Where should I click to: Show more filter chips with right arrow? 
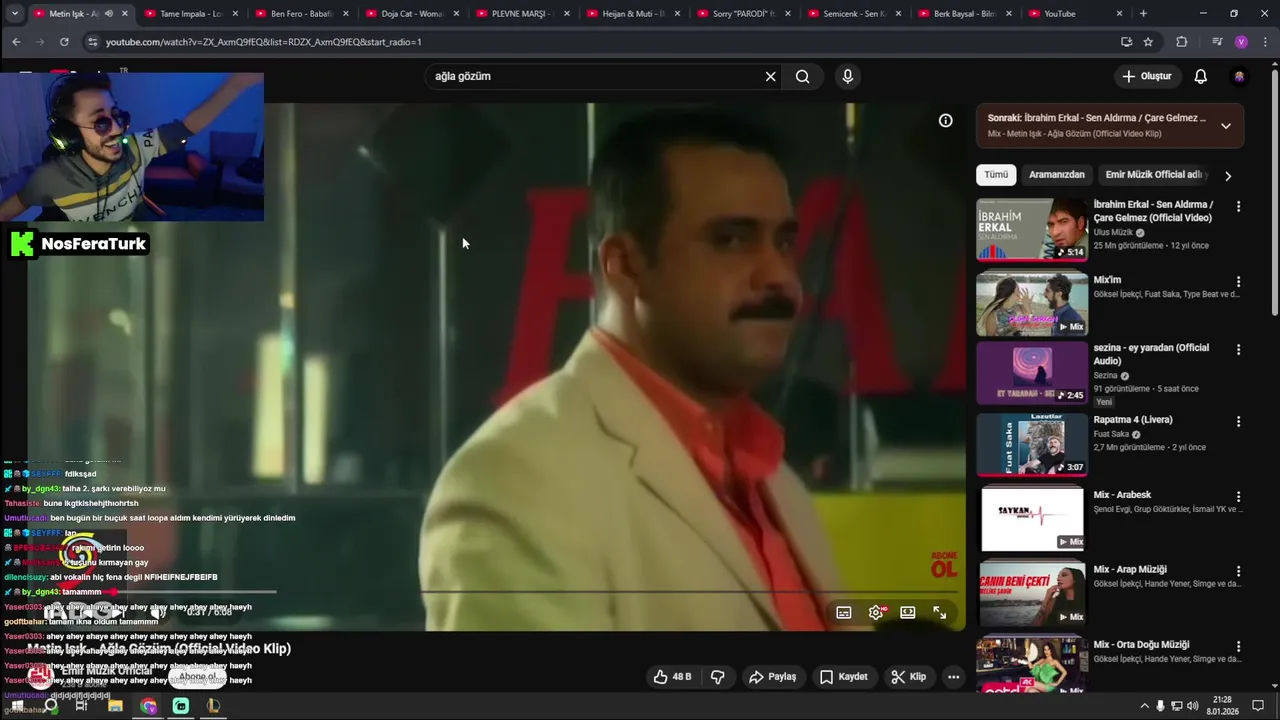1228,176
